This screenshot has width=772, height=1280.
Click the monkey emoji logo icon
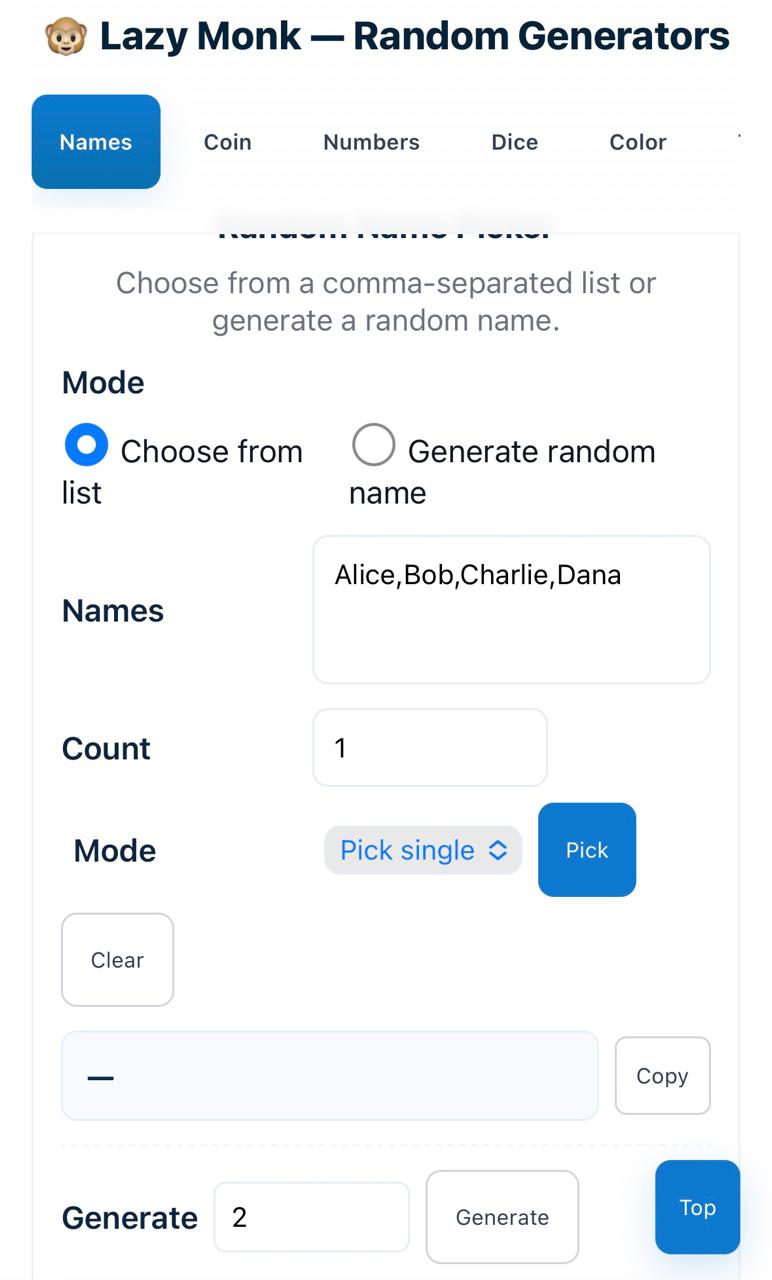[65, 37]
